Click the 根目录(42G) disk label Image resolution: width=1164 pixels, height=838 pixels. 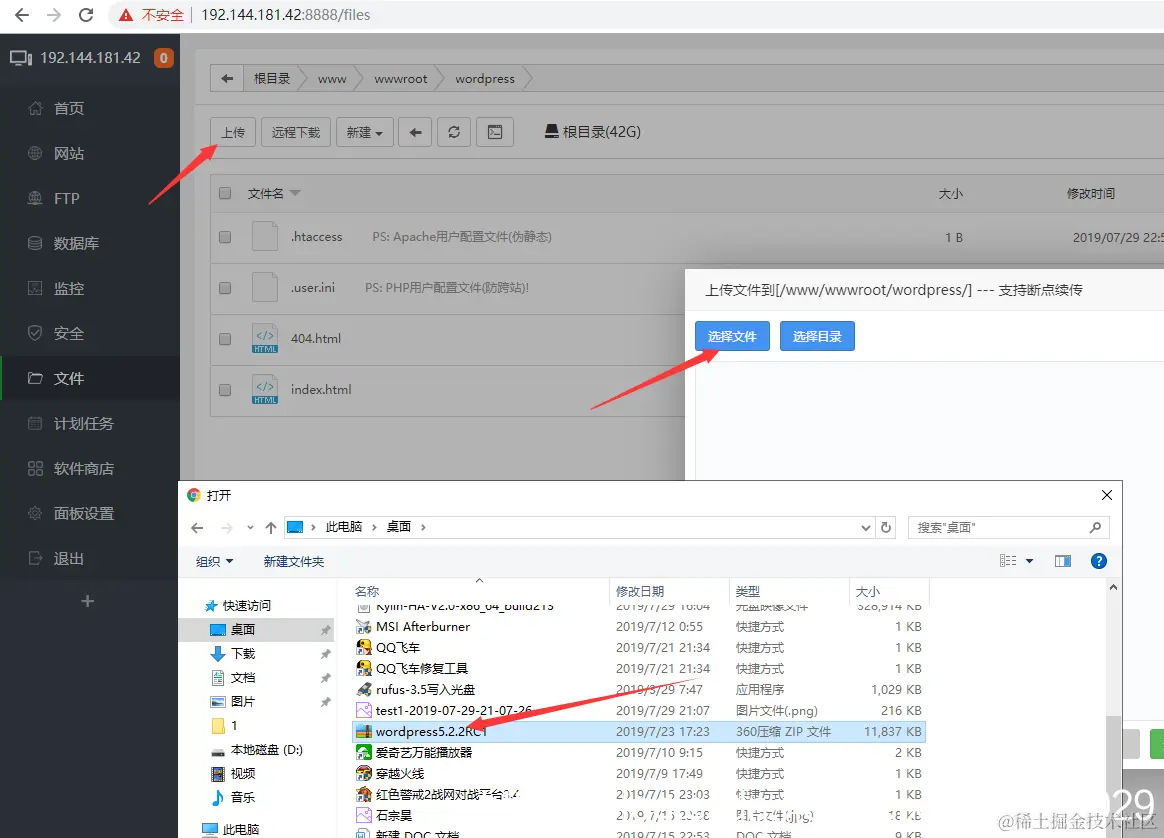[x=592, y=132]
